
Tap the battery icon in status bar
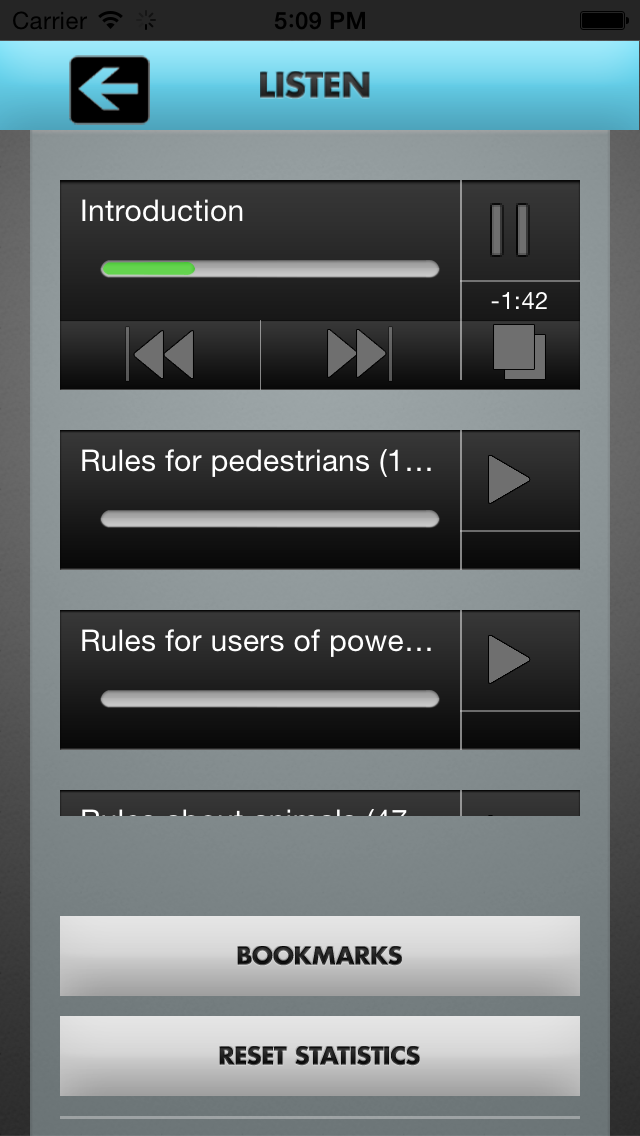(603, 20)
